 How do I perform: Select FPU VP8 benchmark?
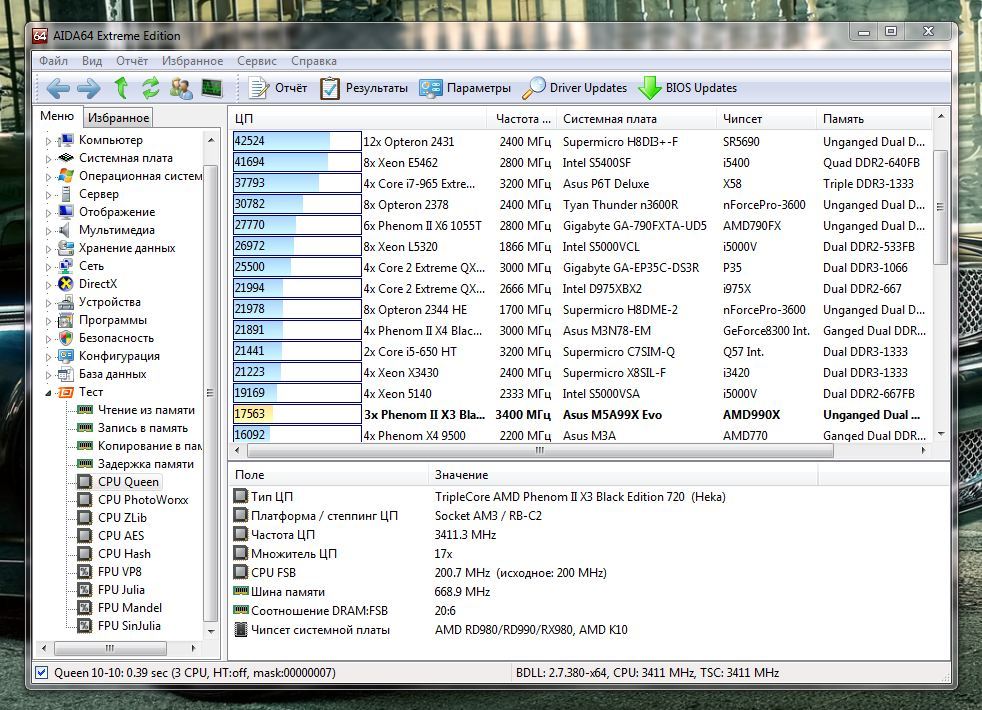coord(120,572)
